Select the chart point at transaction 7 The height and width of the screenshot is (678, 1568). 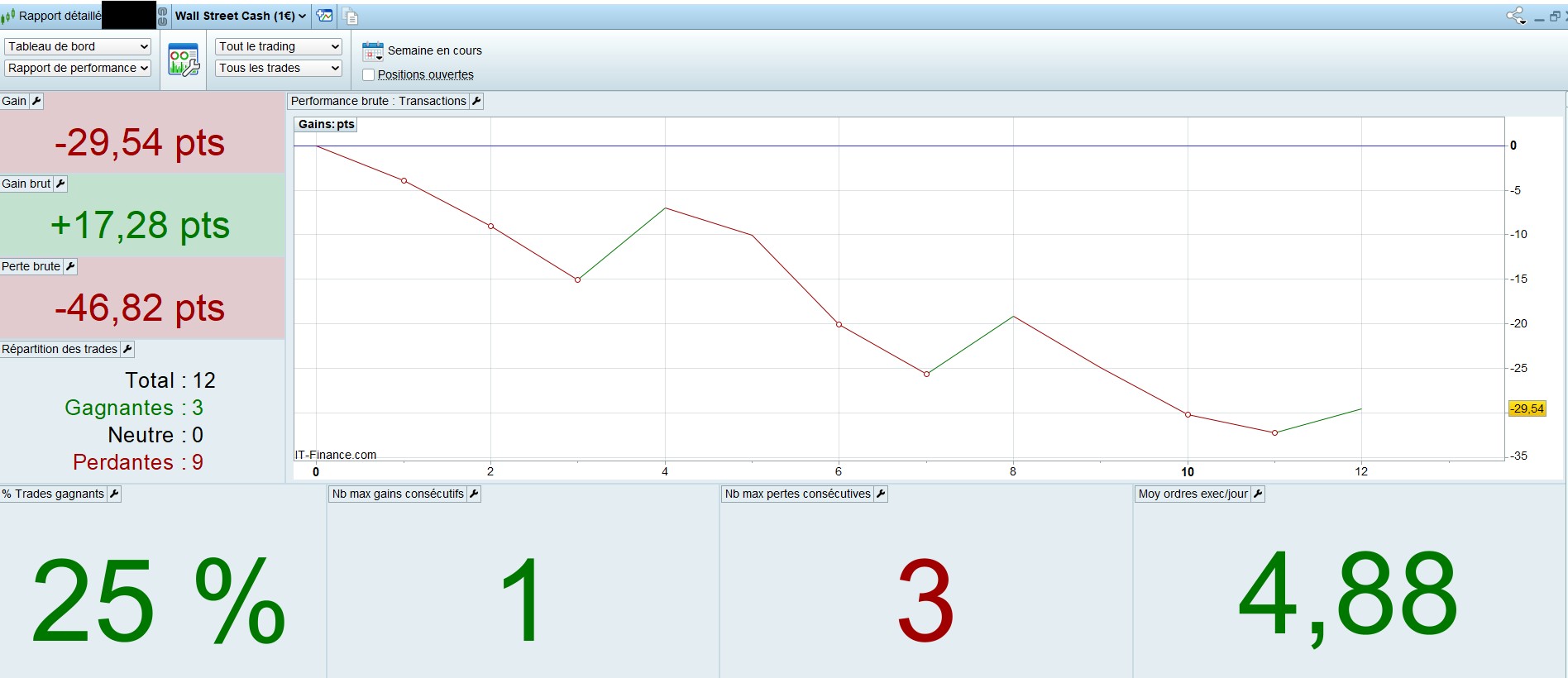[926, 375]
